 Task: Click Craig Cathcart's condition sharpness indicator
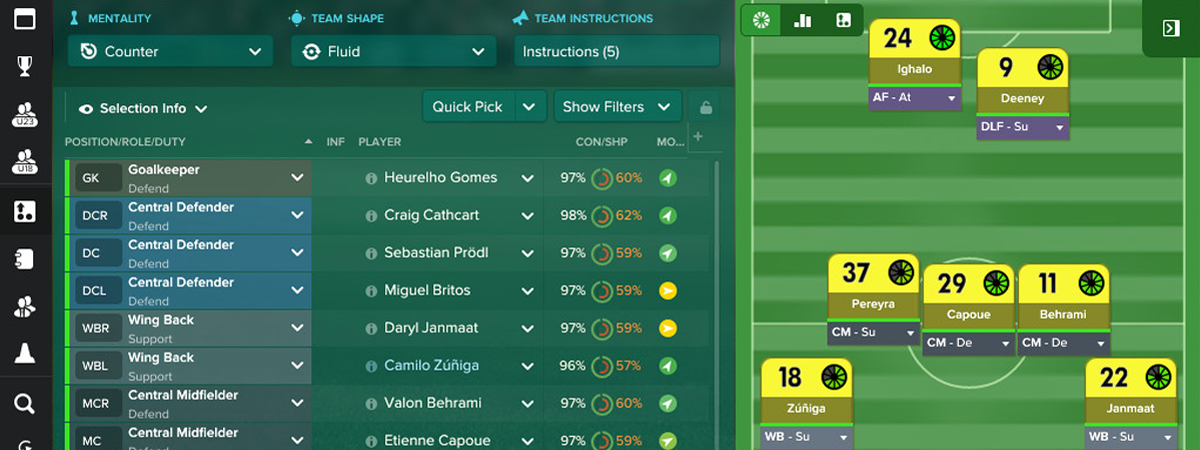click(602, 215)
